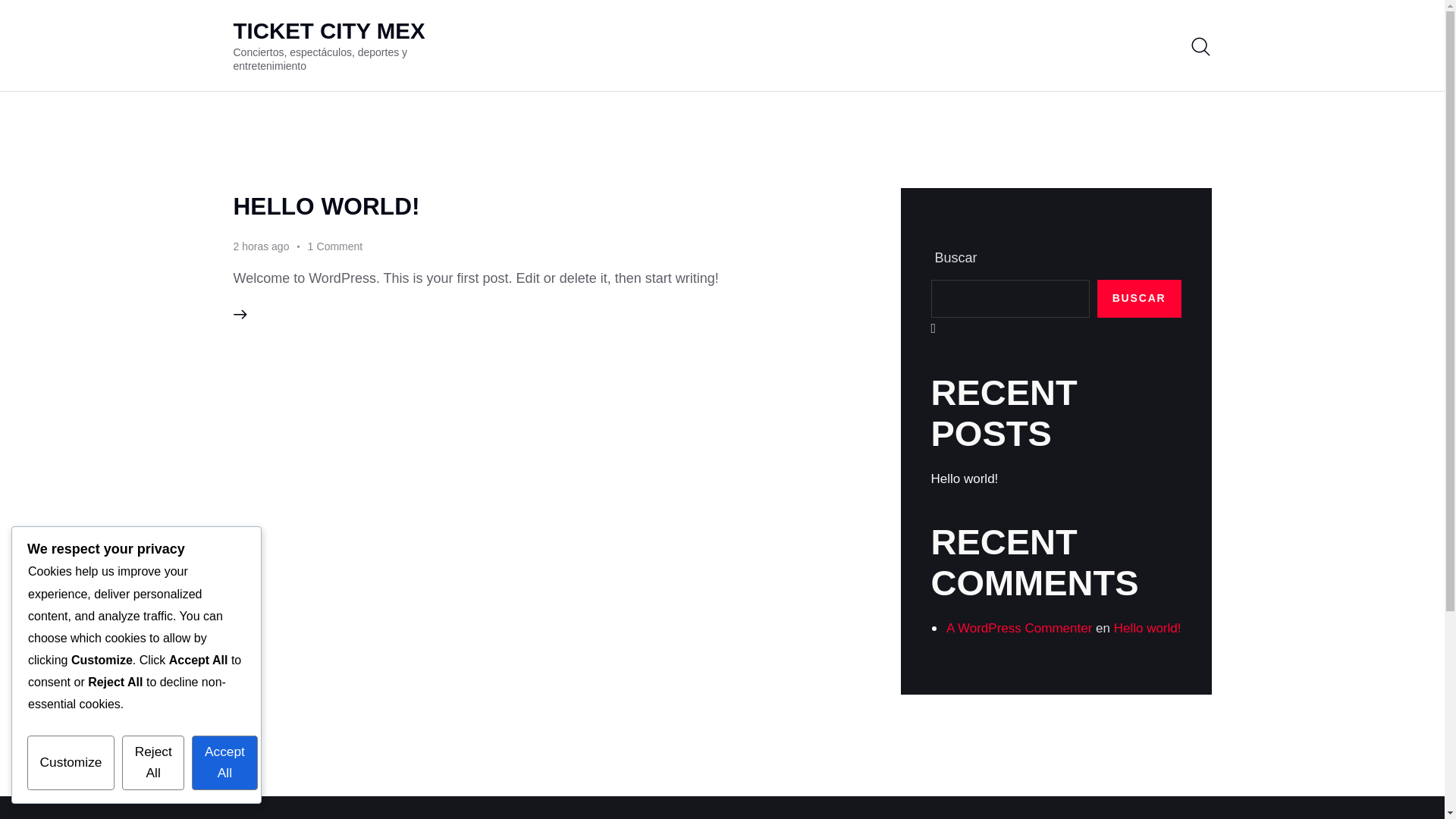Viewport: 1456px width, 819px height.
Task: Click the Buscar label above search field
Action: point(955,258)
